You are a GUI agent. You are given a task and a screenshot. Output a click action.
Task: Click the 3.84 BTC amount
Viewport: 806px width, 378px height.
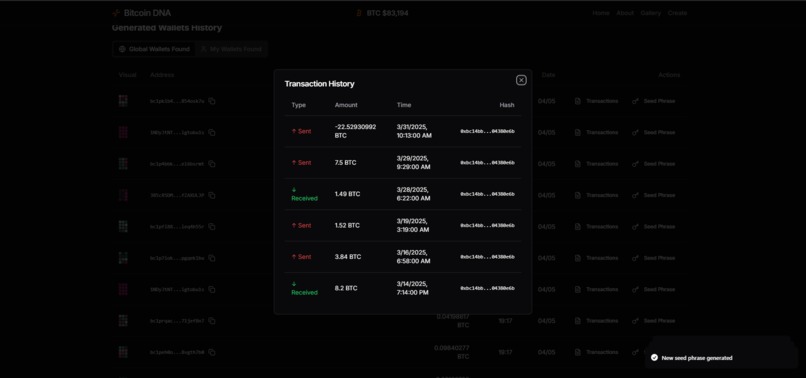[348, 257]
